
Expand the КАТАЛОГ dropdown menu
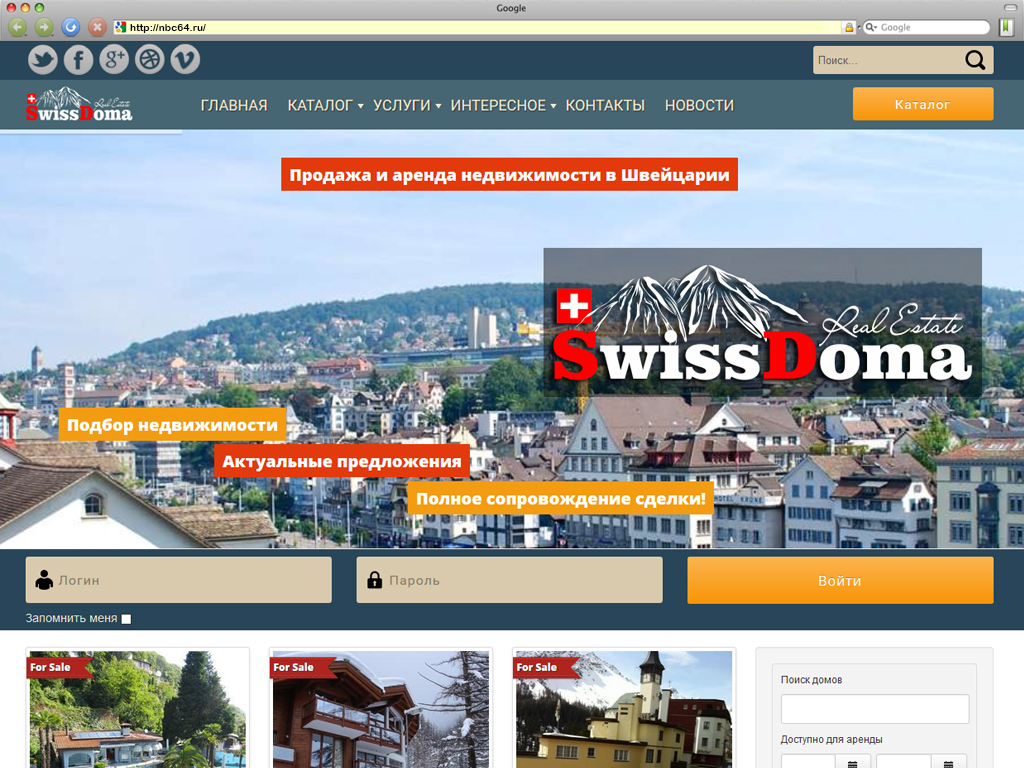pos(360,106)
